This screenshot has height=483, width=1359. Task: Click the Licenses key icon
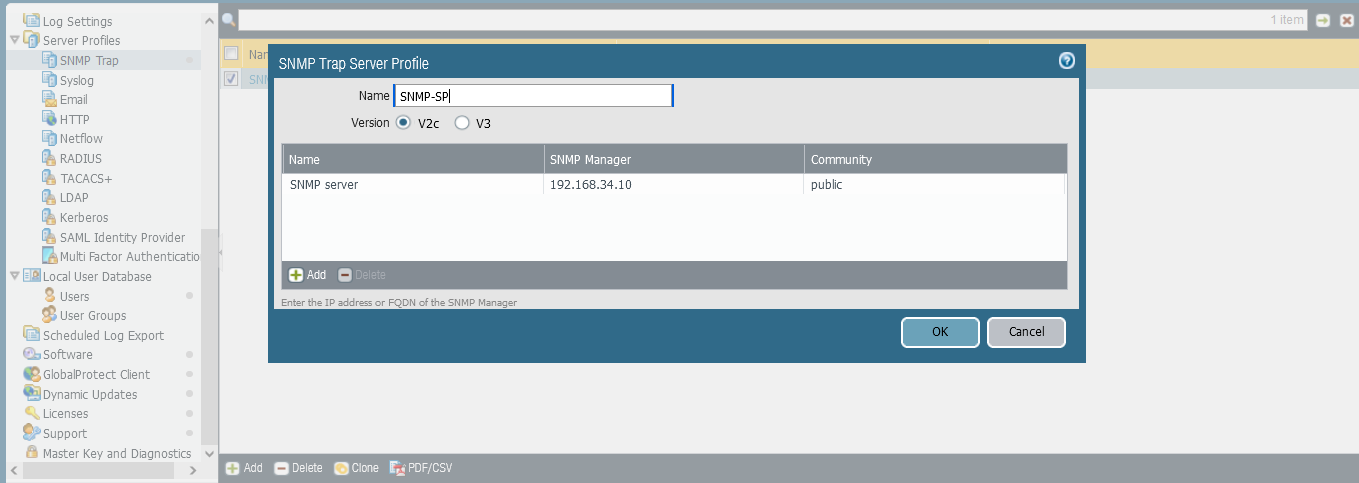(x=32, y=413)
